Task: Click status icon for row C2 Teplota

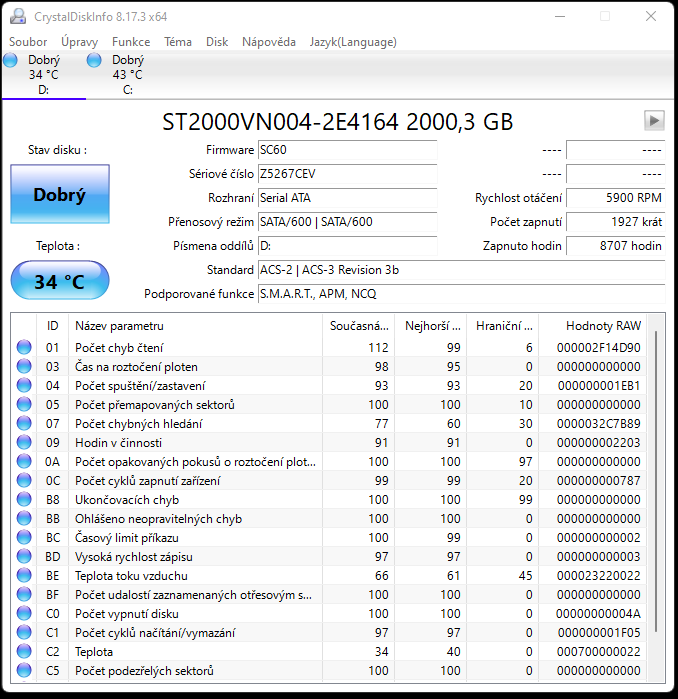Action: pyautogui.click(x=24, y=652)
